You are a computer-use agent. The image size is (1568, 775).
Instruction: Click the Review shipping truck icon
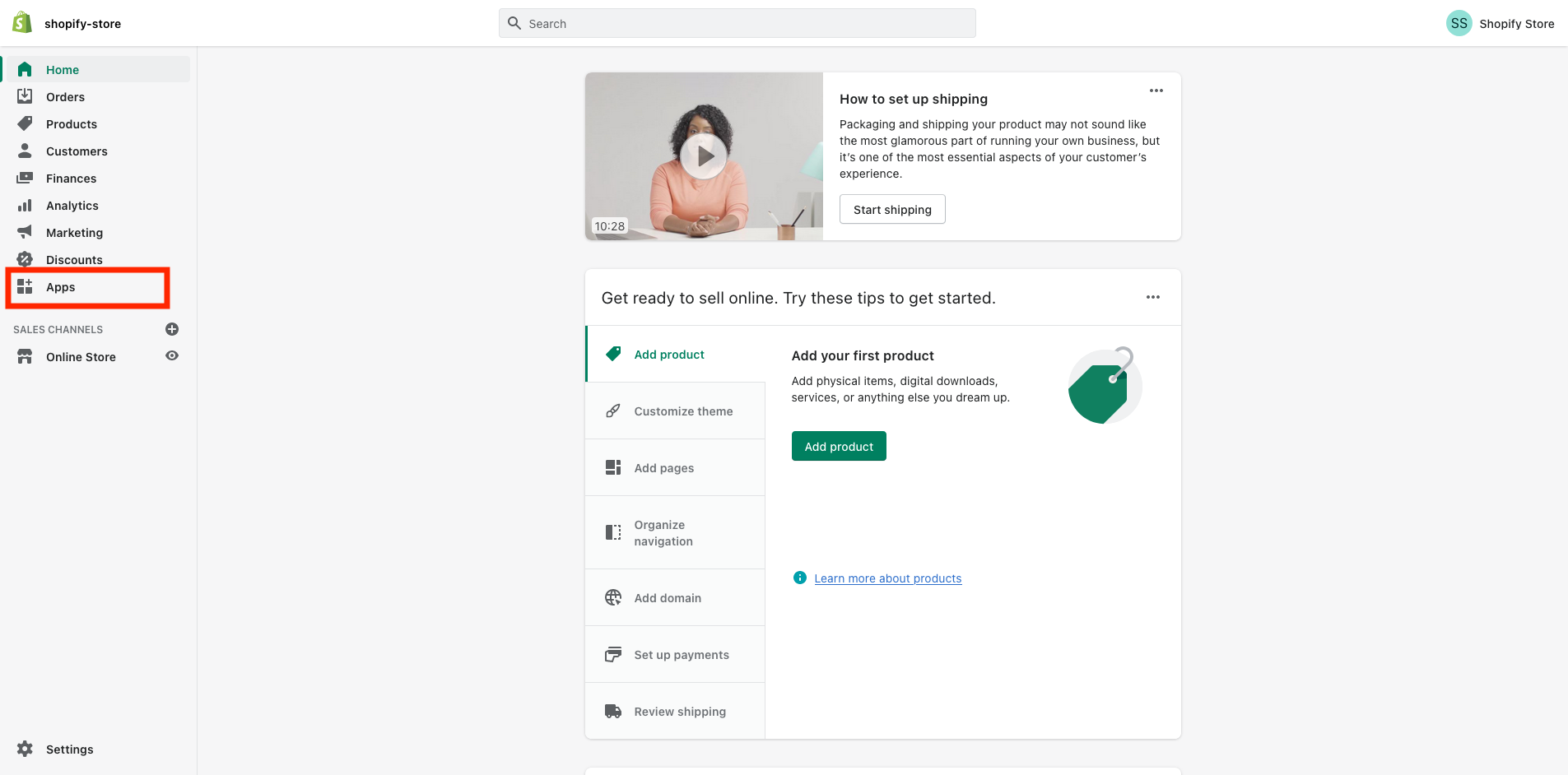coord(613,711)
